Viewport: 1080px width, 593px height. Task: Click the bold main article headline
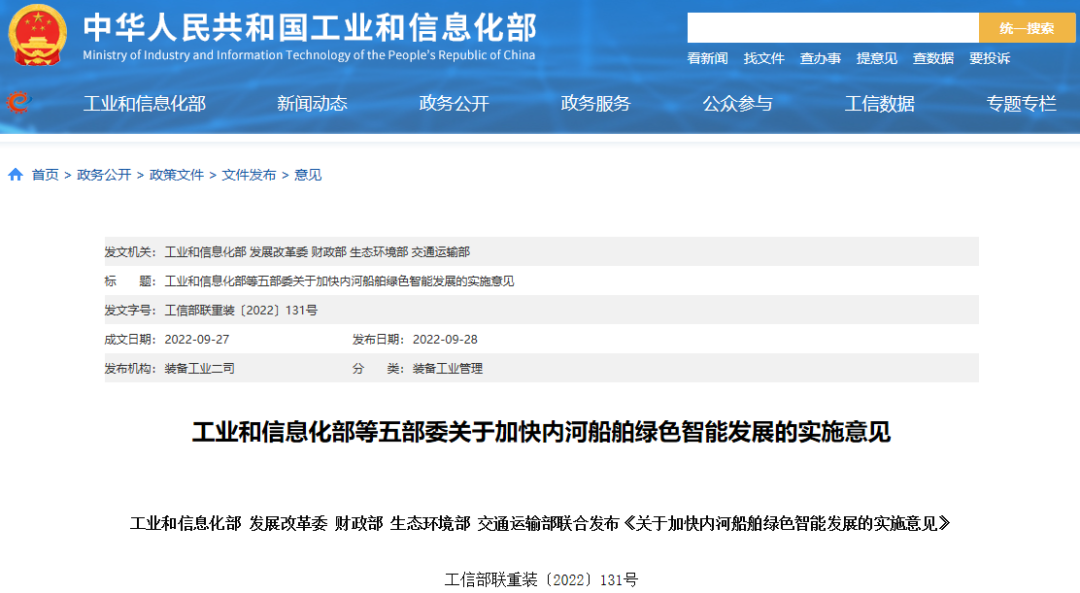tap(541, 432)
